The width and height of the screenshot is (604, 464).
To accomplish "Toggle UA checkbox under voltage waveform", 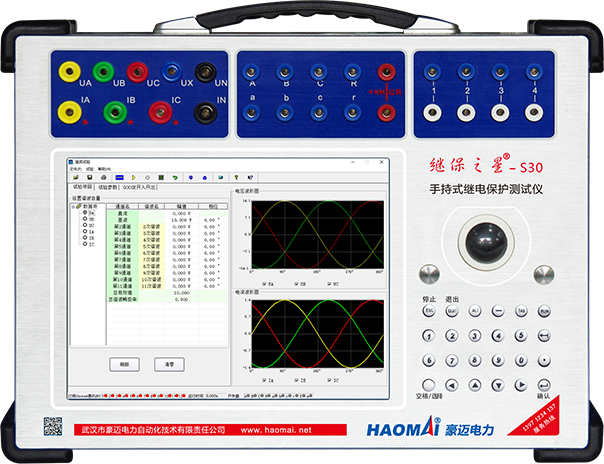I will coord(264,284).
